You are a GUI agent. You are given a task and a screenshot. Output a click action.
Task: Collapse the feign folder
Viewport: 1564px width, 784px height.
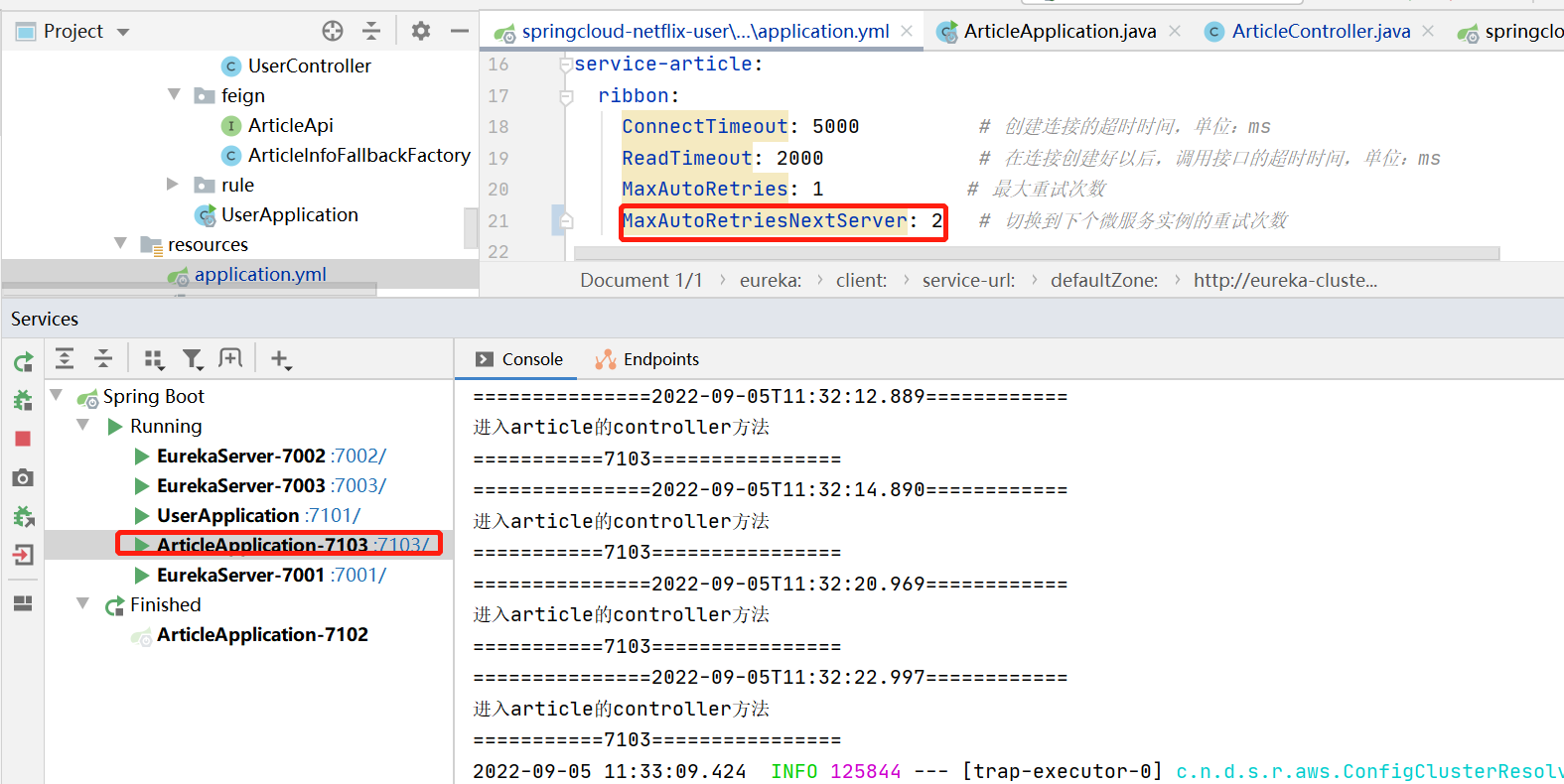coord(175,94)
